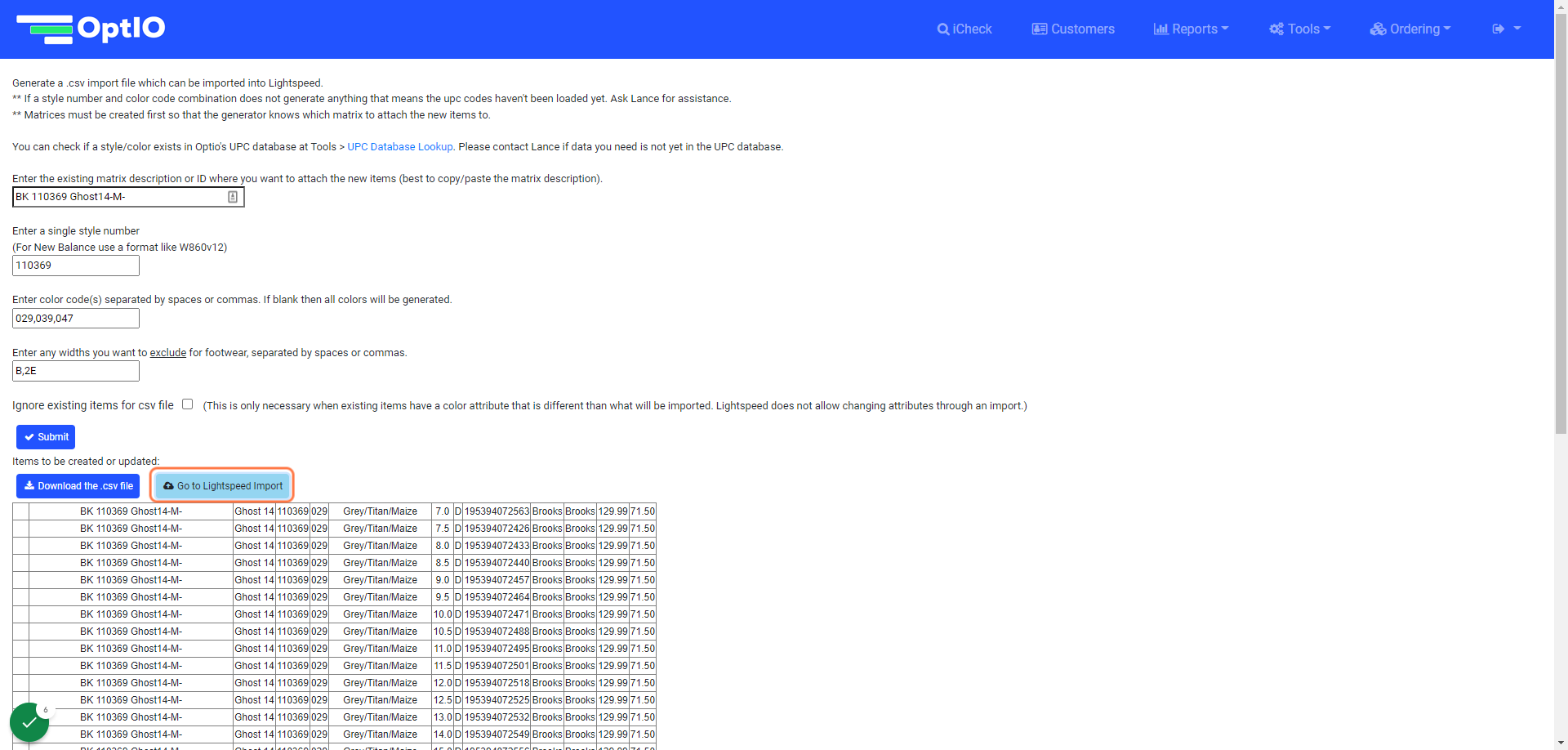
Task: Focus the excluded widths input field
Action: click(x=76, y=371)
